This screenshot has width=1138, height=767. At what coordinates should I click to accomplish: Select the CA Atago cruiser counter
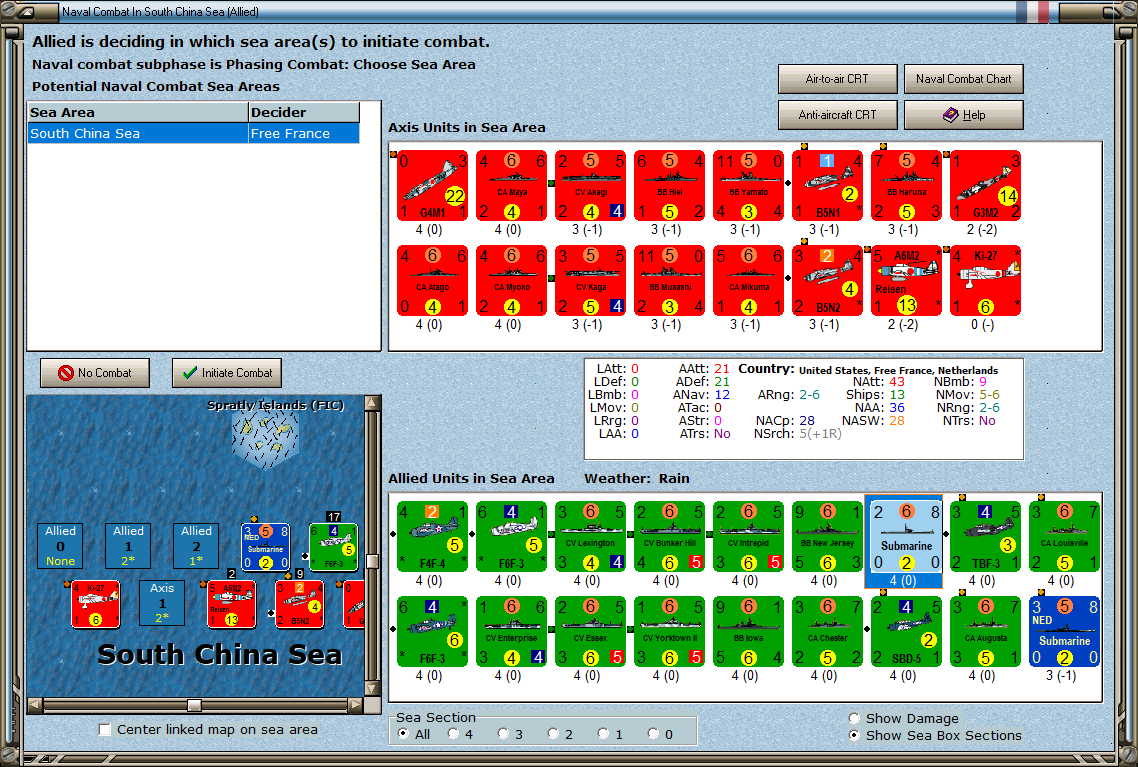pyautogui.click(x=433, y=280)
